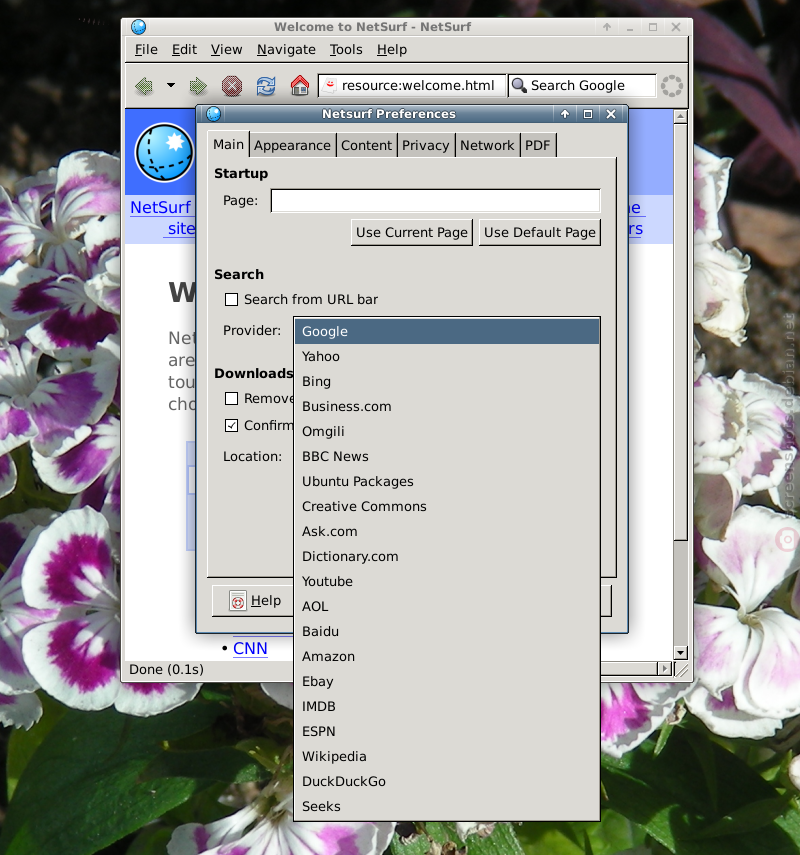Choose Ask.com from the list
Viewport: 800px width, 855px height.
447,532
